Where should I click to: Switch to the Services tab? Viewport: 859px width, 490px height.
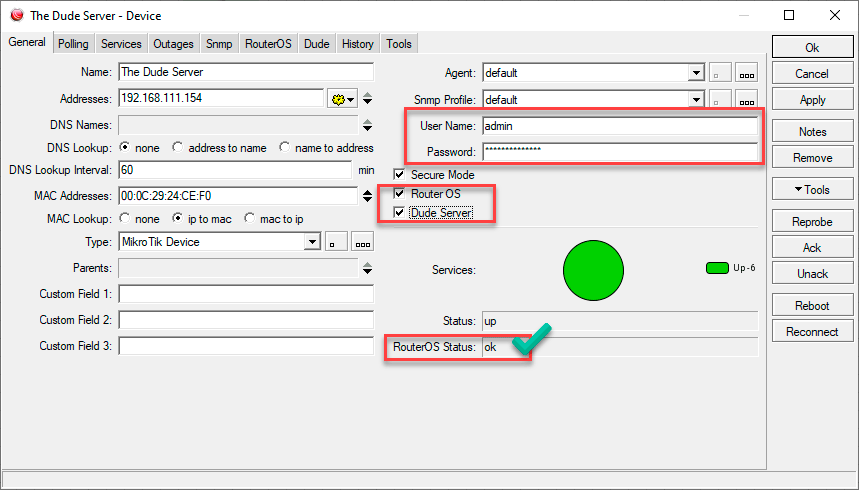pos(121,44)
